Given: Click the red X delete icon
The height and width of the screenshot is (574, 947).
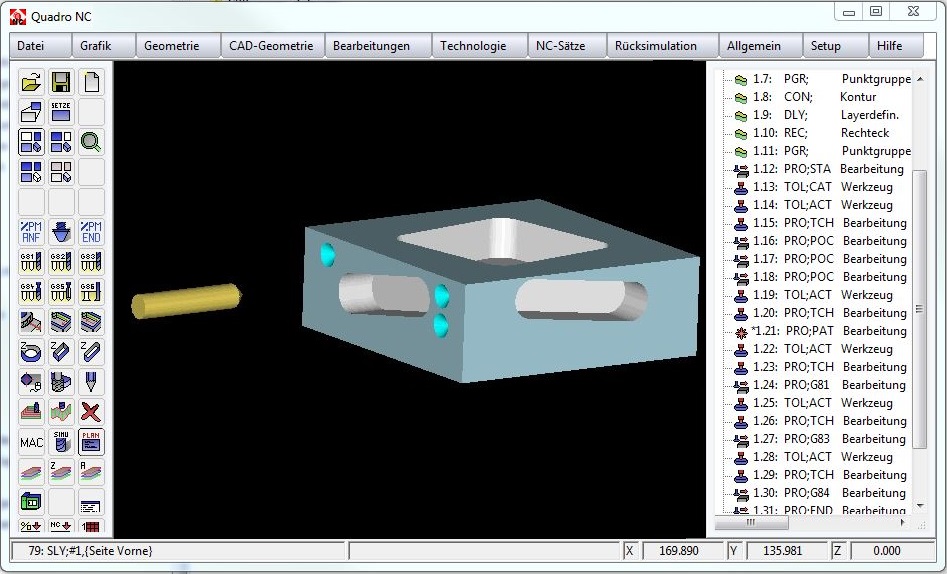Looking at the screenshot, I should click(91, 412).
